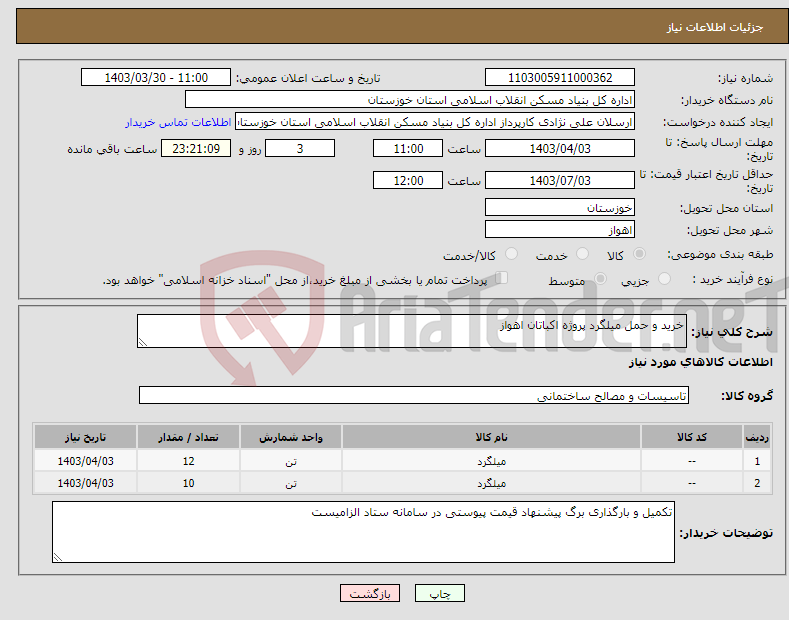The width and height of the screenshot is (789, 620).
Task: Click the بازگشت (back) button
Action: [x=370, y=593]
